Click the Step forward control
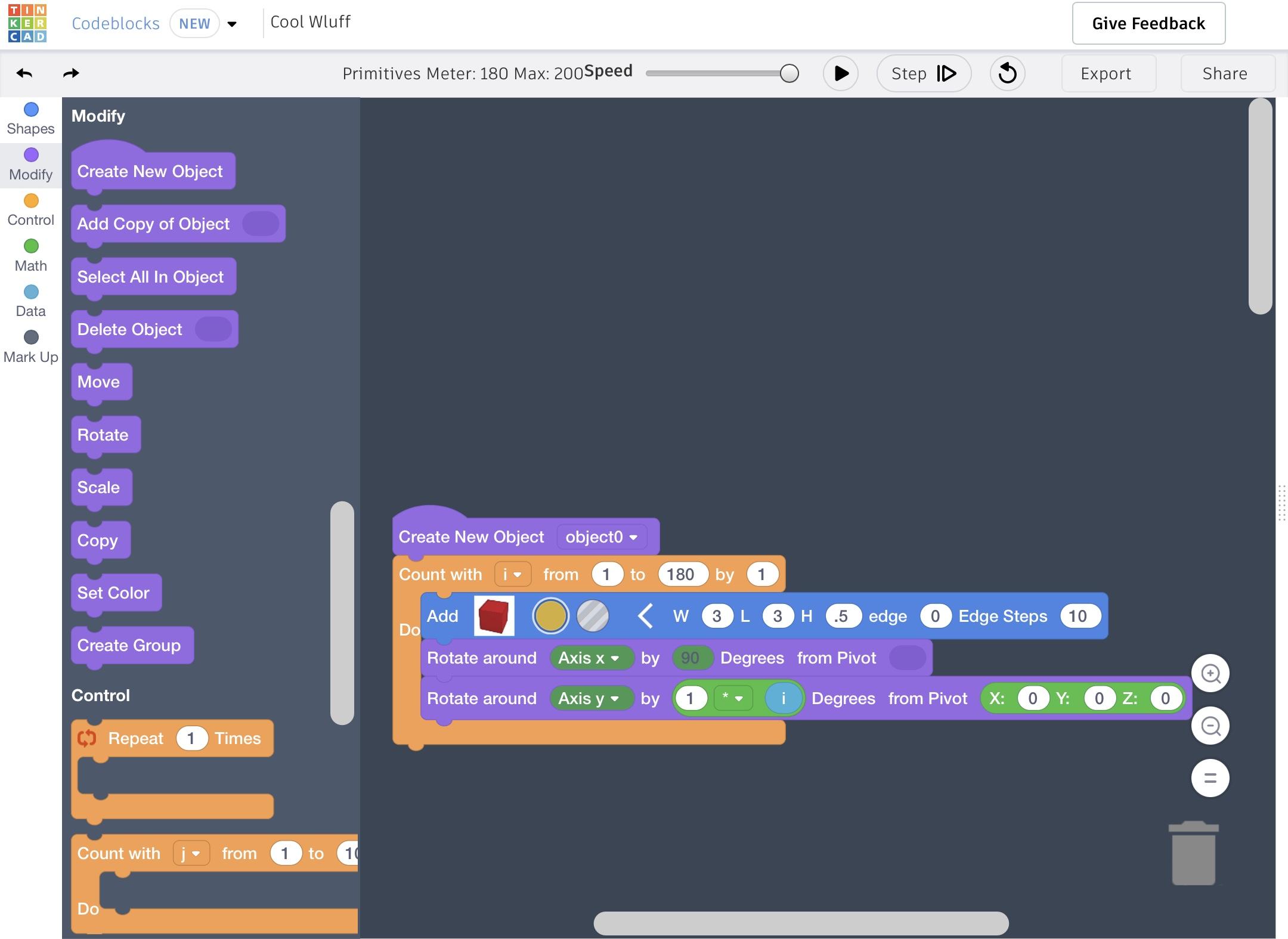 pos(923,73)
